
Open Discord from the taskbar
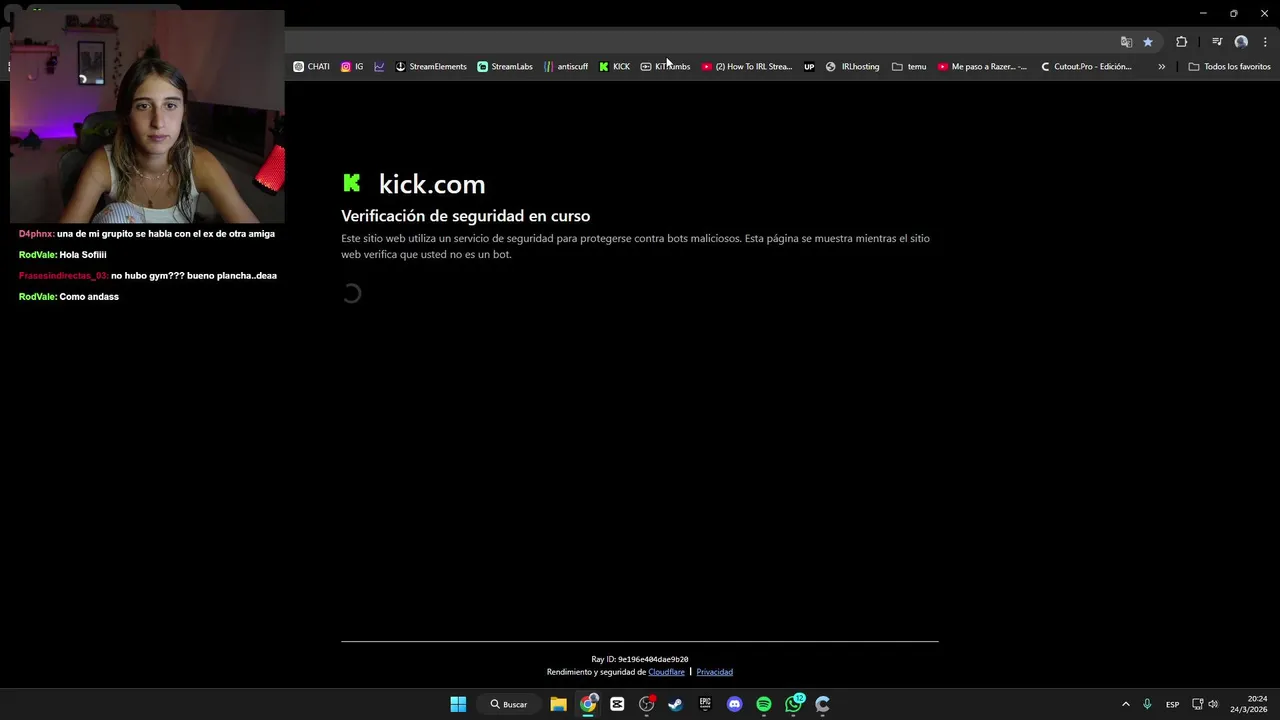click(x=735, y=704)
